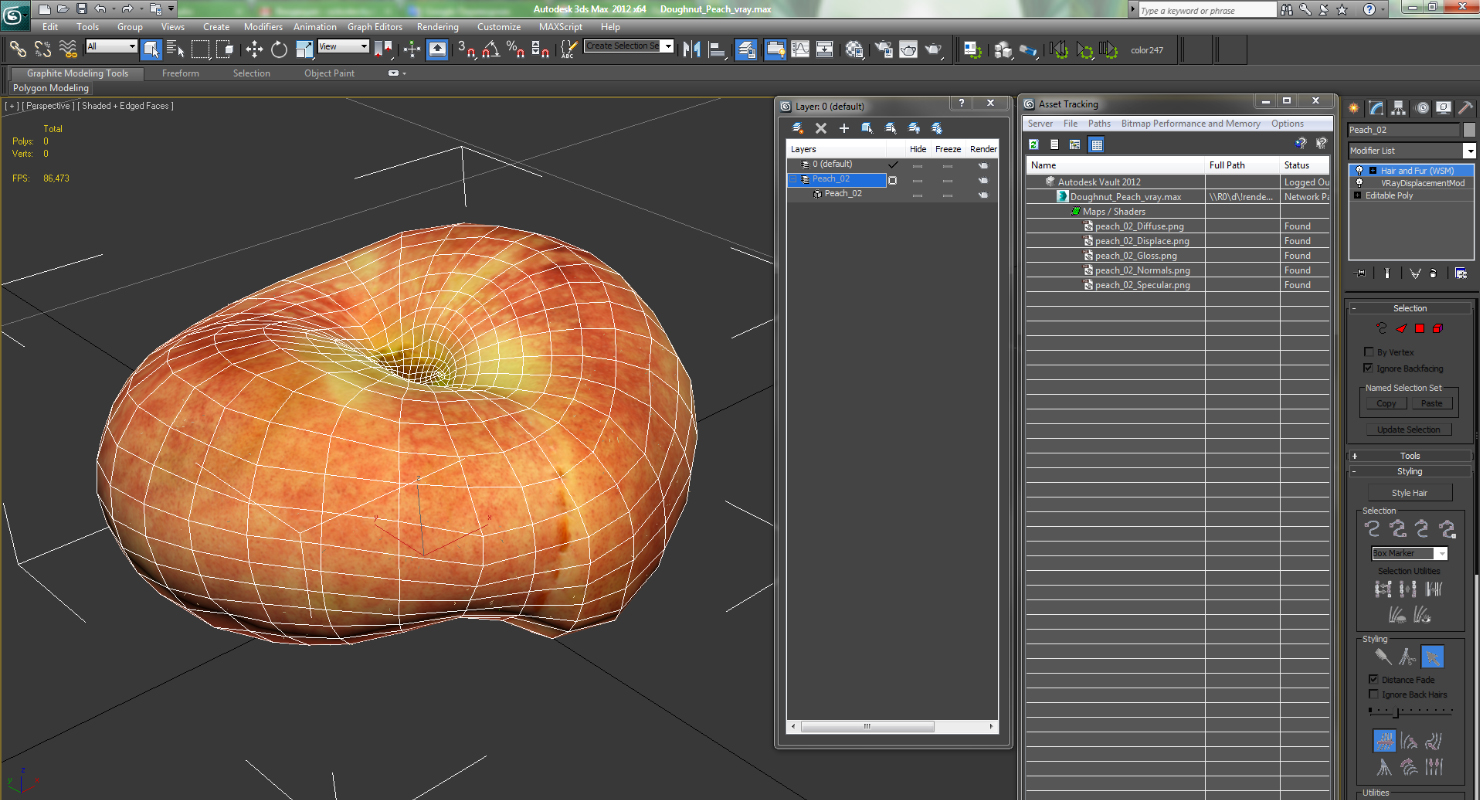Click Configure Modifier Sets icon

click(x=1461, y=273)
